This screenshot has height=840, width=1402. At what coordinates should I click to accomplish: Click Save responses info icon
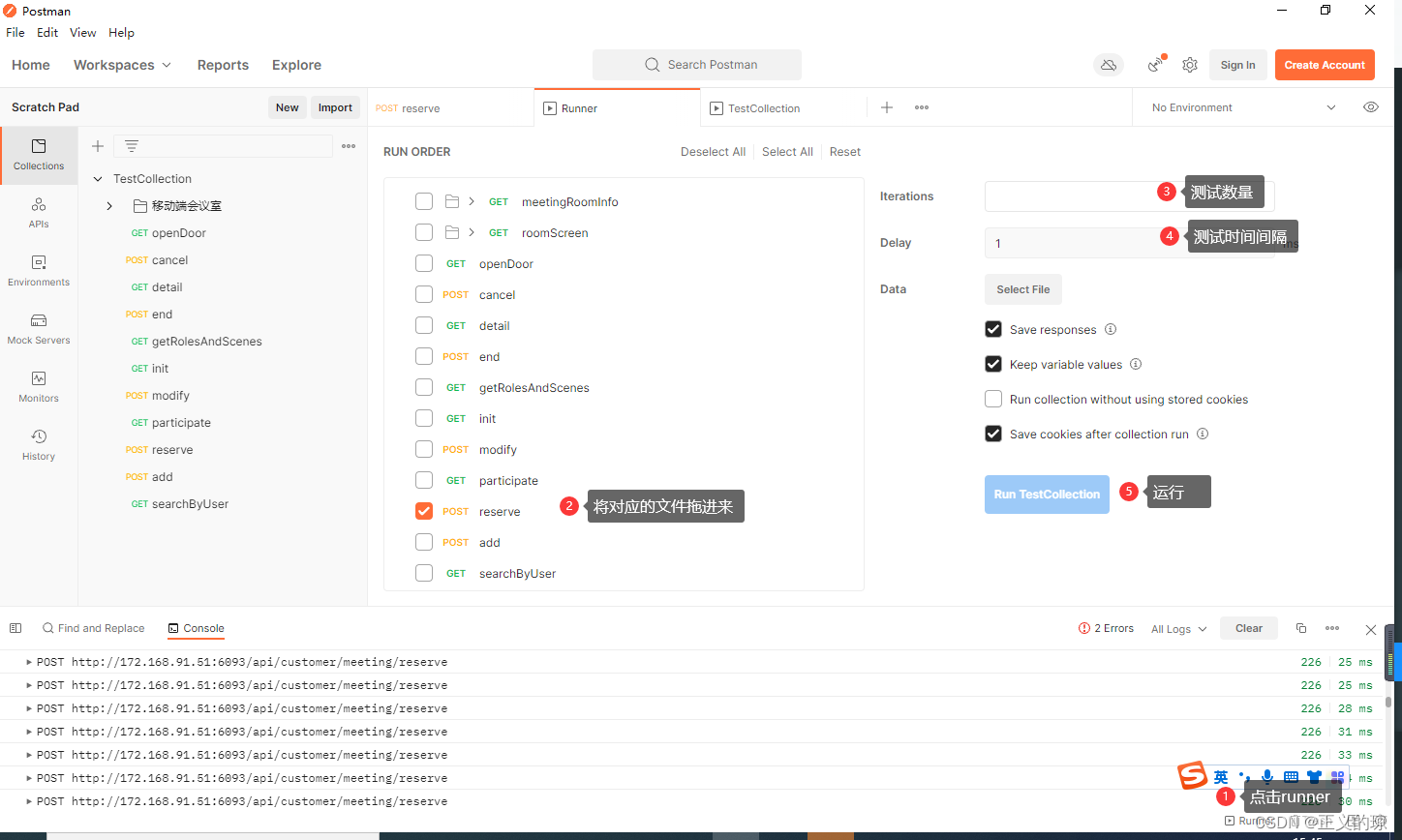click(1111, 329)
